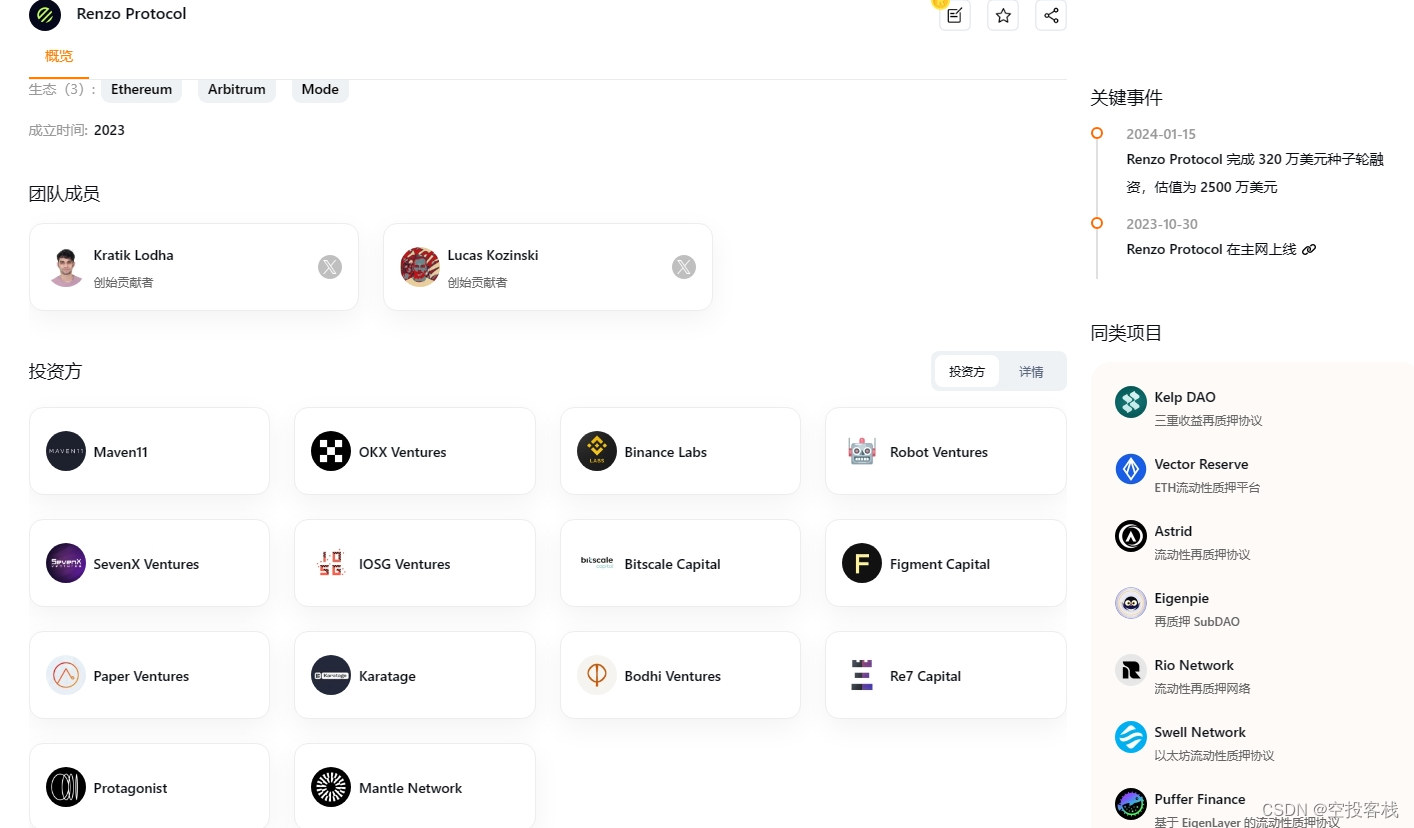Click the Bitscale Capital logo
This screenshot has height=828, width=1414.
click(x=597, y=563)
